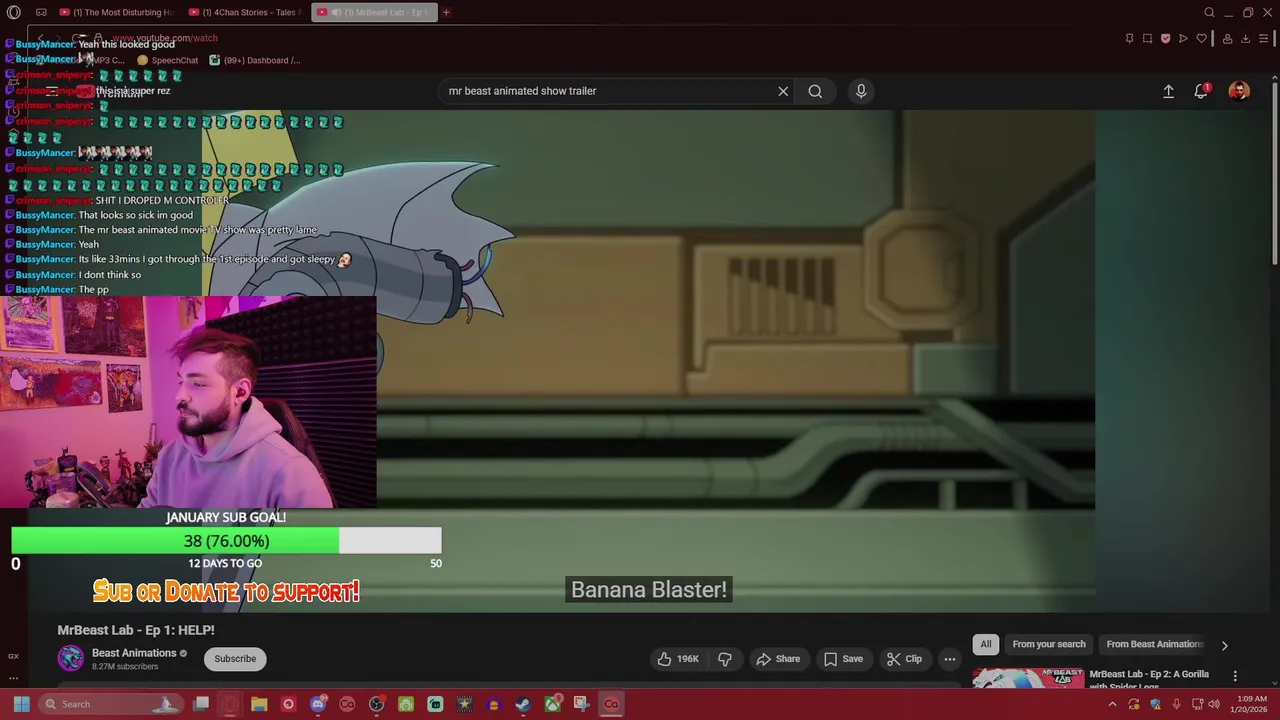Open the 1:09 AM clock and calendar
The width and height of the screenshot is (1280, 720).
pos(1251,704)
